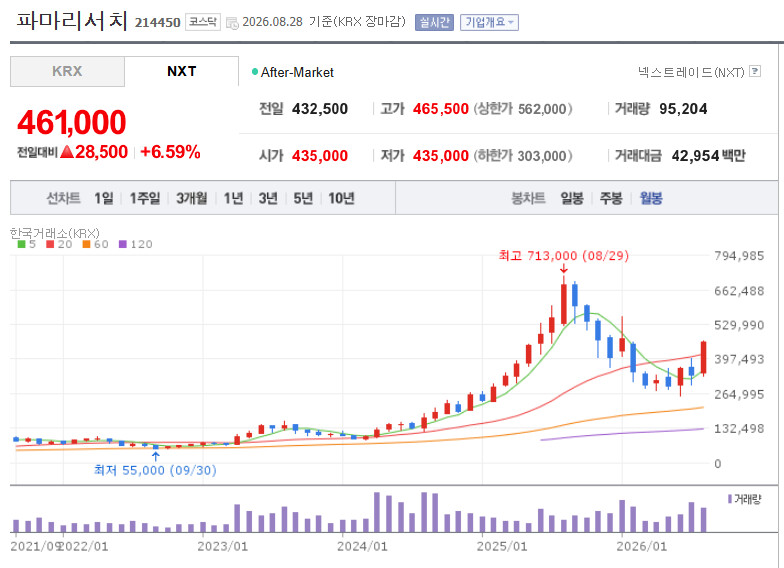Show the 3개월 line chart
The image size is (784, 568).
pyautogui.click(x=192, y=198)
